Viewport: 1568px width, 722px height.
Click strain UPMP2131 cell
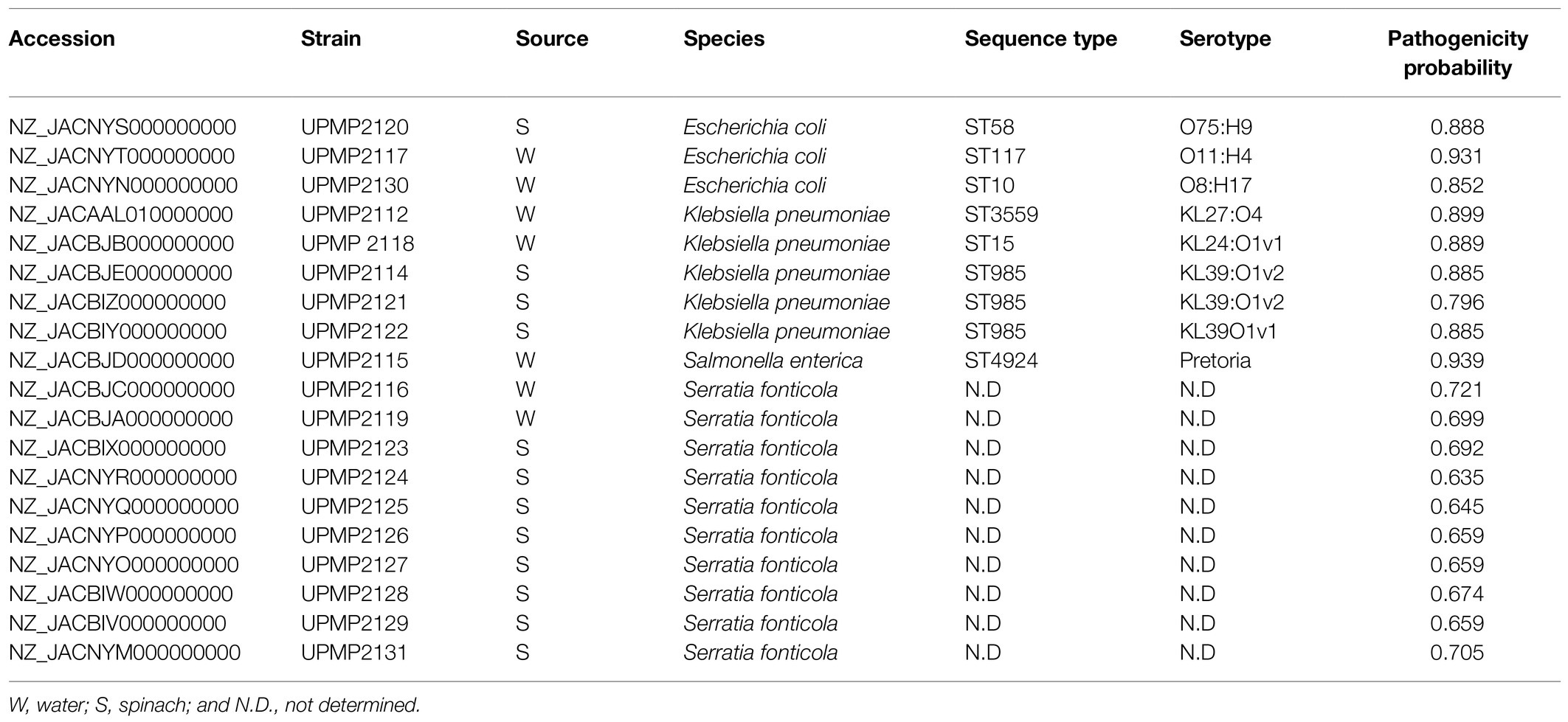354,653
